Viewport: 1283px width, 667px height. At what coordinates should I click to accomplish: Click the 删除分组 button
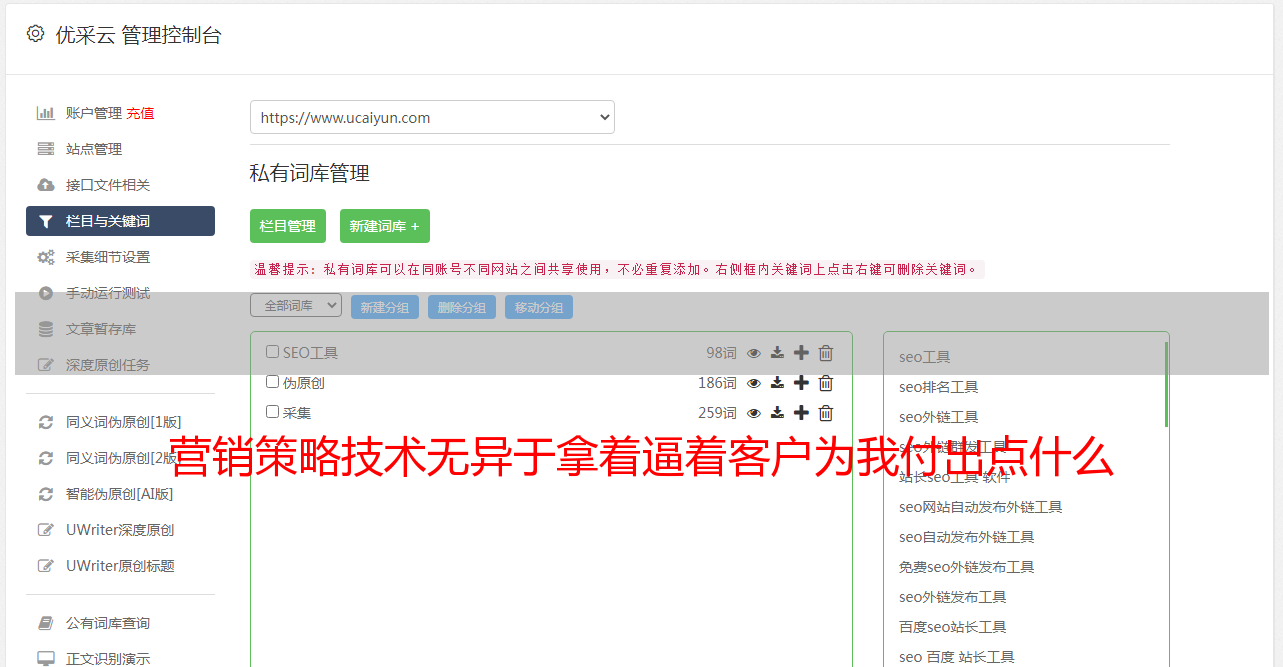[462, 307]
